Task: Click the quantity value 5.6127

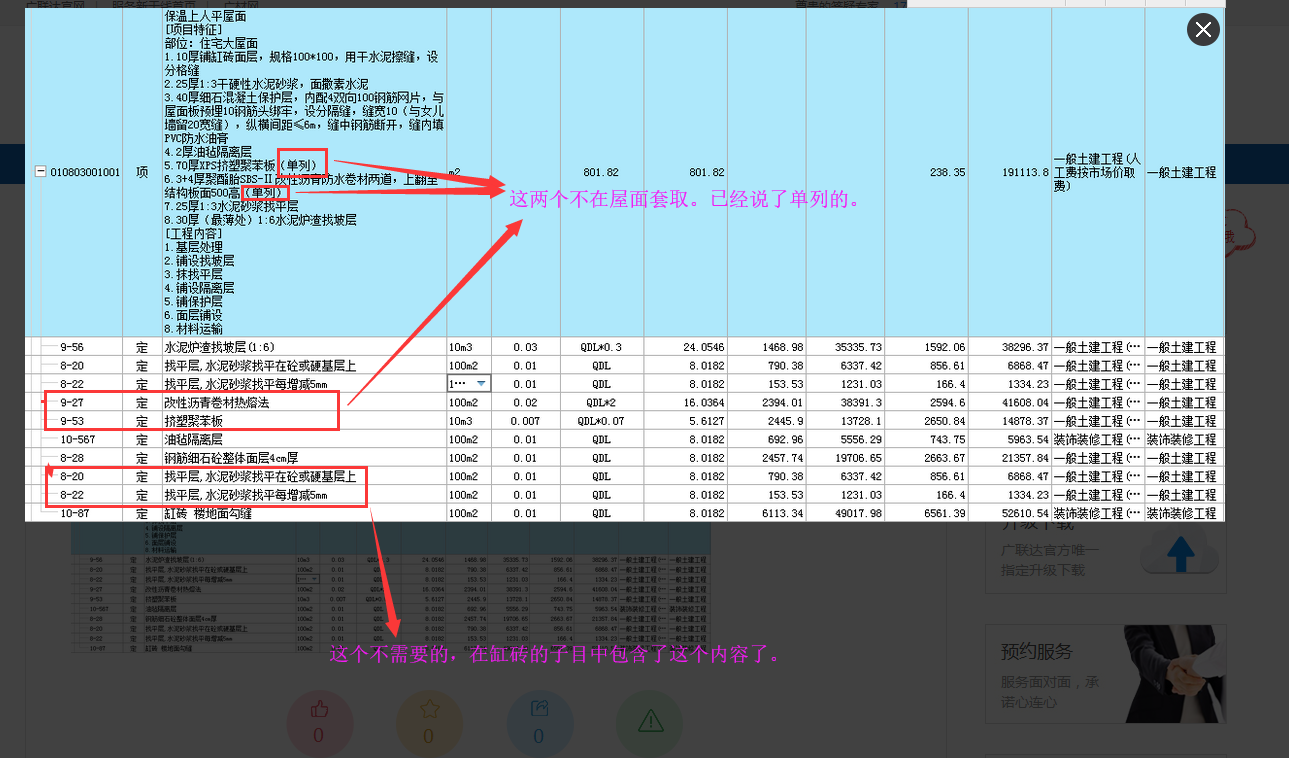Action: tap(706, 421)
